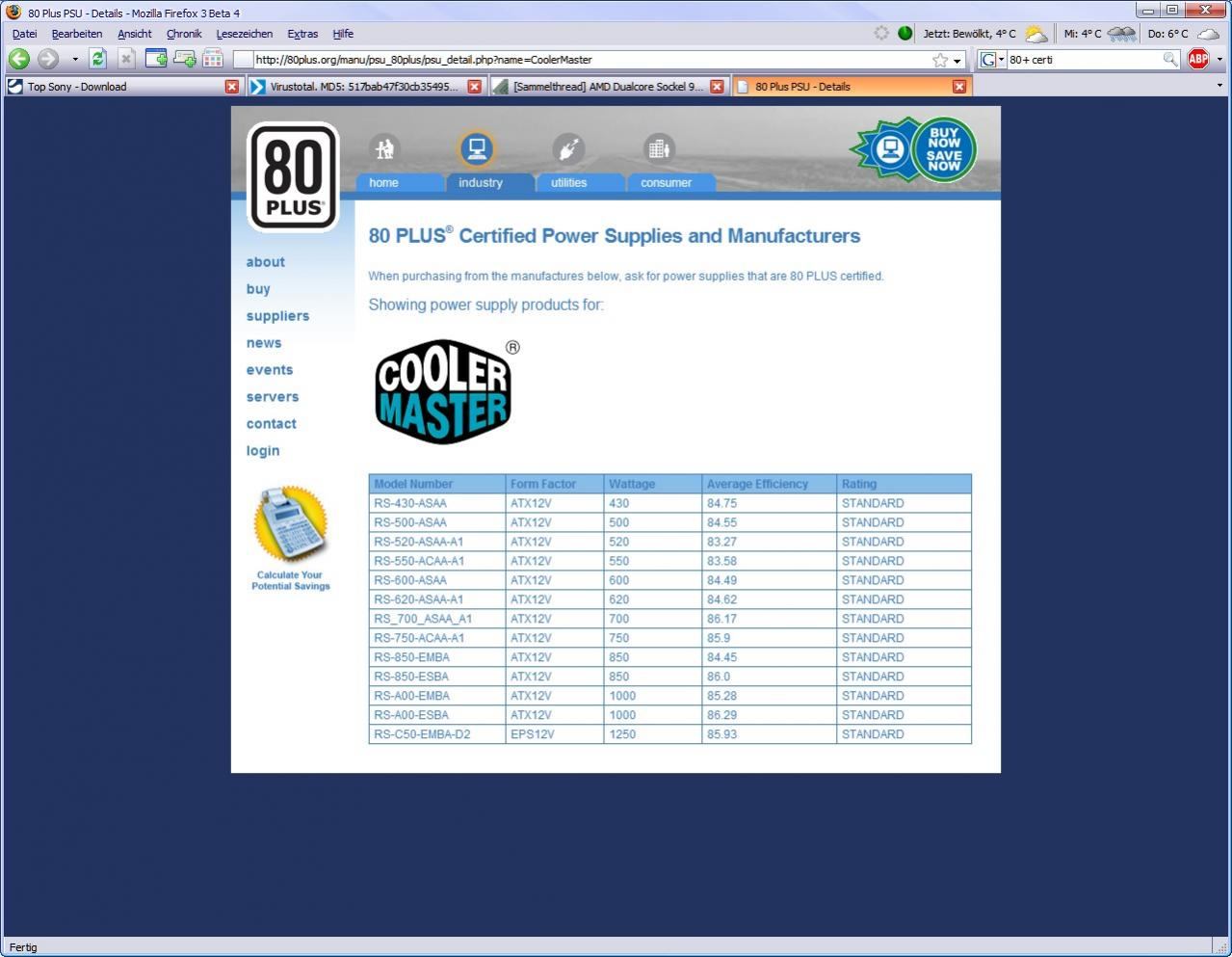Open the about sidebar link
1232x957 pixels.
coord(265,262)
